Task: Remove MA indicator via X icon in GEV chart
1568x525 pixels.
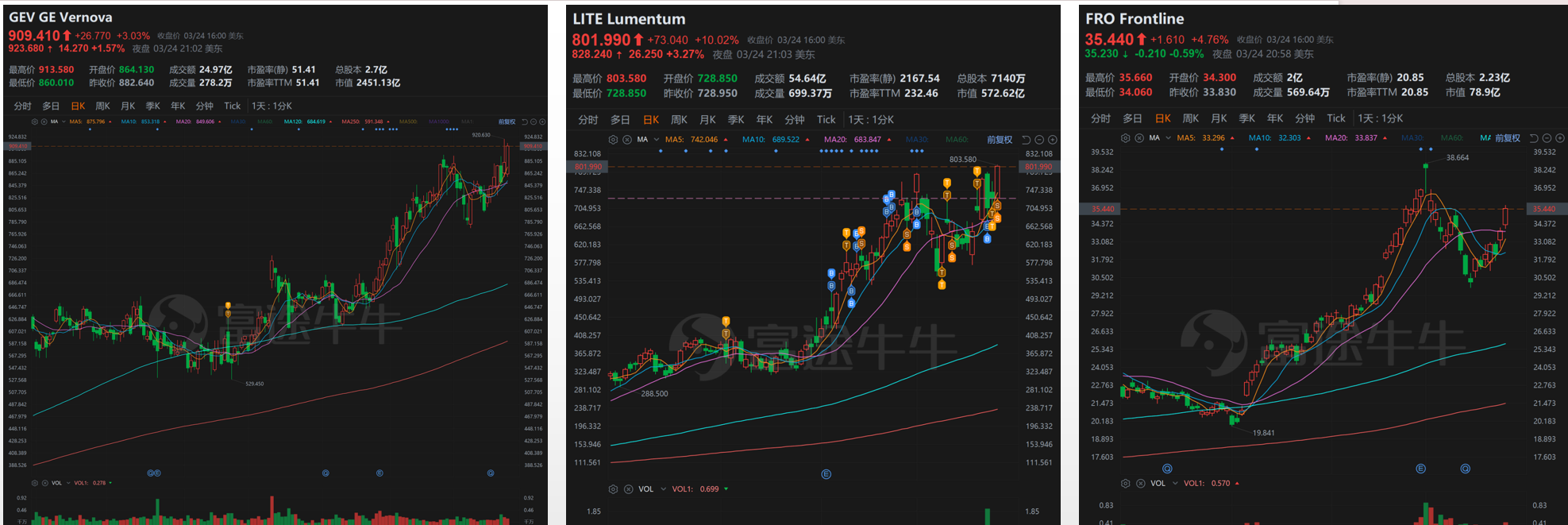Action: [x=43, y=122]
